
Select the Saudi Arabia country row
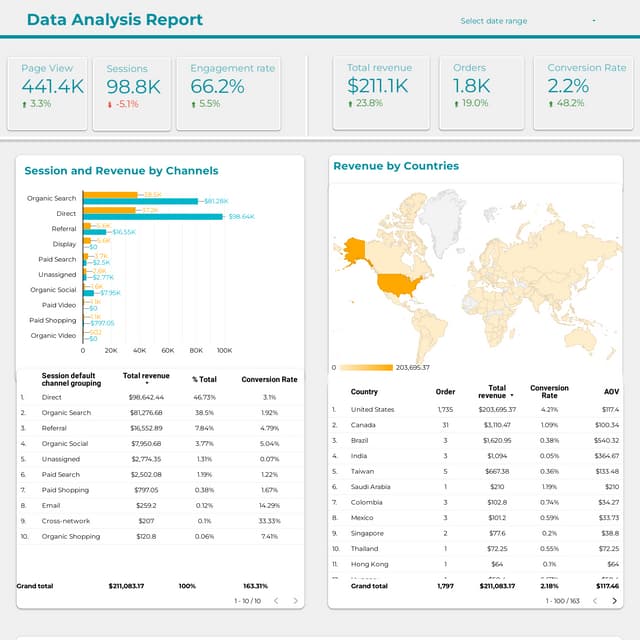pos(476,487)
